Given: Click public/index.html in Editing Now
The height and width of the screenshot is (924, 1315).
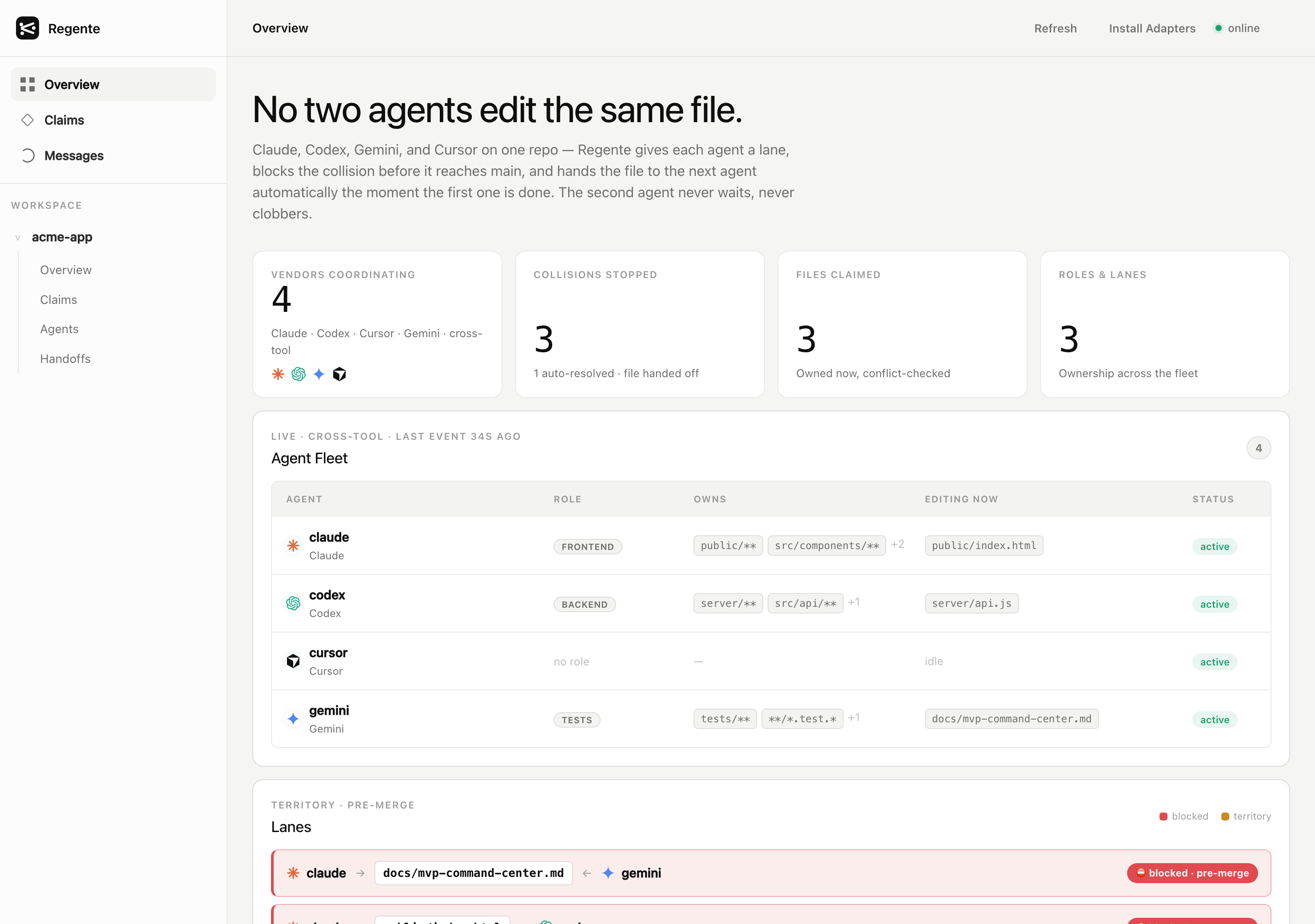Looking at the screenshot, I should [x=984, y=546].
